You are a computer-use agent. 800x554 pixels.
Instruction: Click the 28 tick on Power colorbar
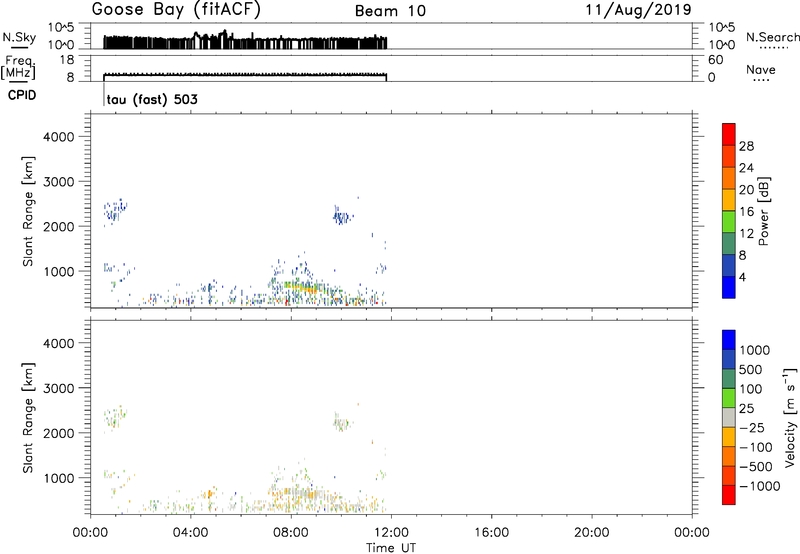pyautogui.click(x=746, y=146)
